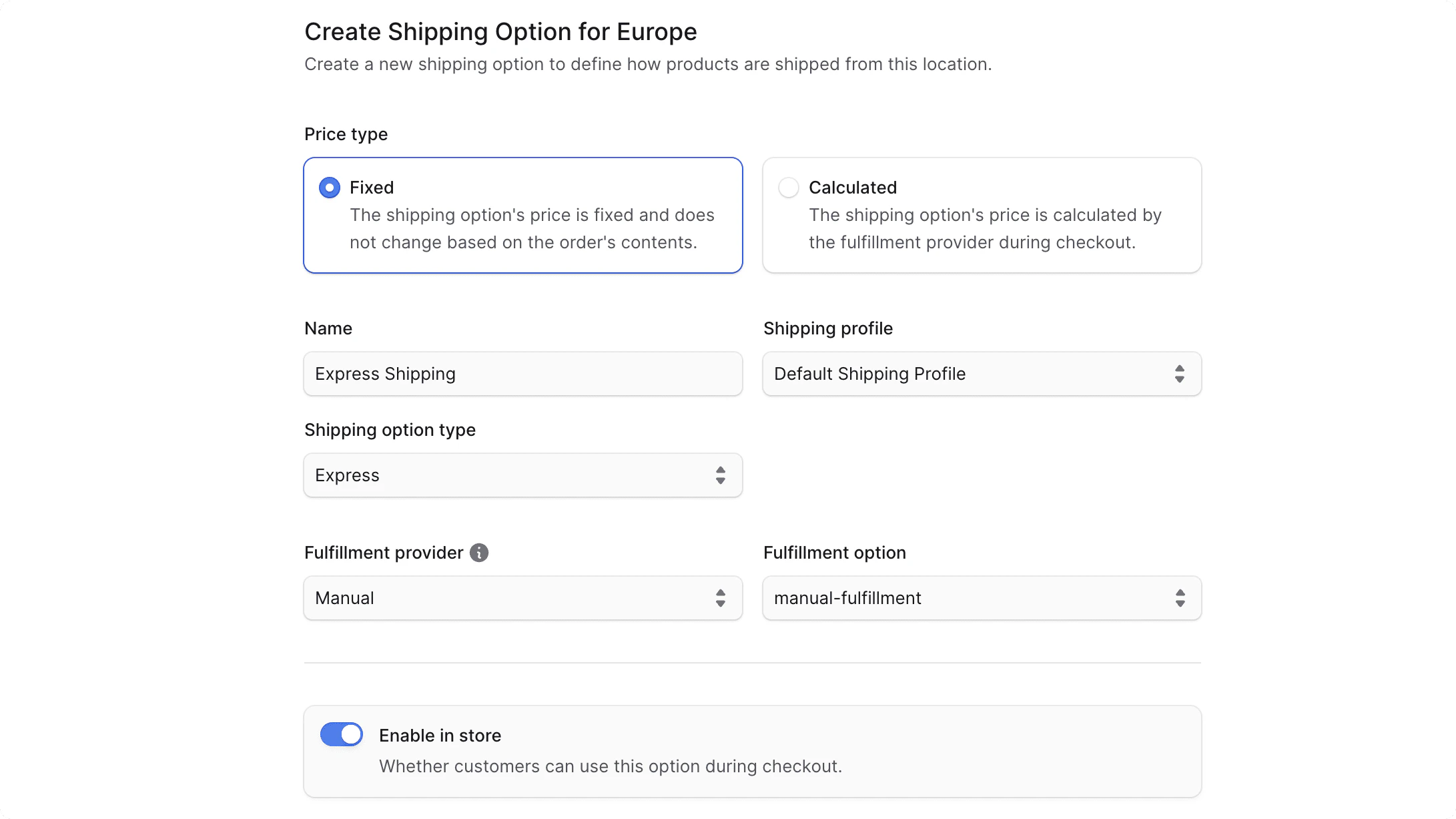The width and height of the screenshot is (1456, 819).
Task: Click the empty Calculated radio circle icon
Action: [788, 188]
